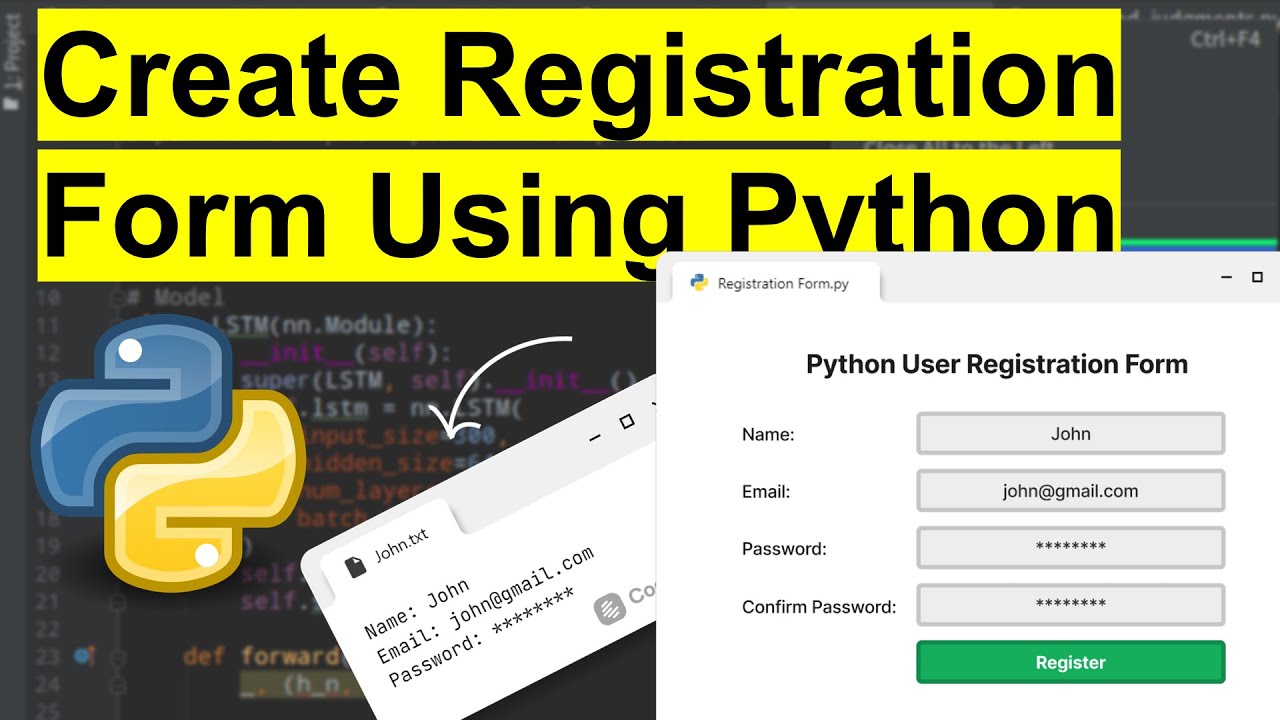1280x720 pixels.
Task: Click the 'Email:' label in the form
Action: point(766,491)
